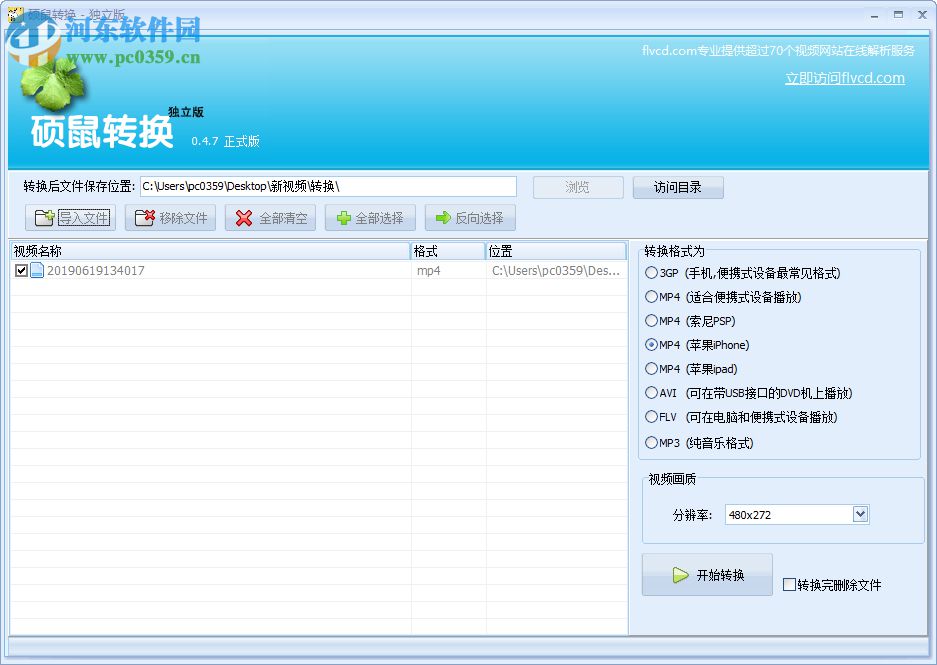This screenshot has width=937, height=665.
Task: Enable 转换完删除文件 delete-after-convert option
Action: click(x=788, y=585)
